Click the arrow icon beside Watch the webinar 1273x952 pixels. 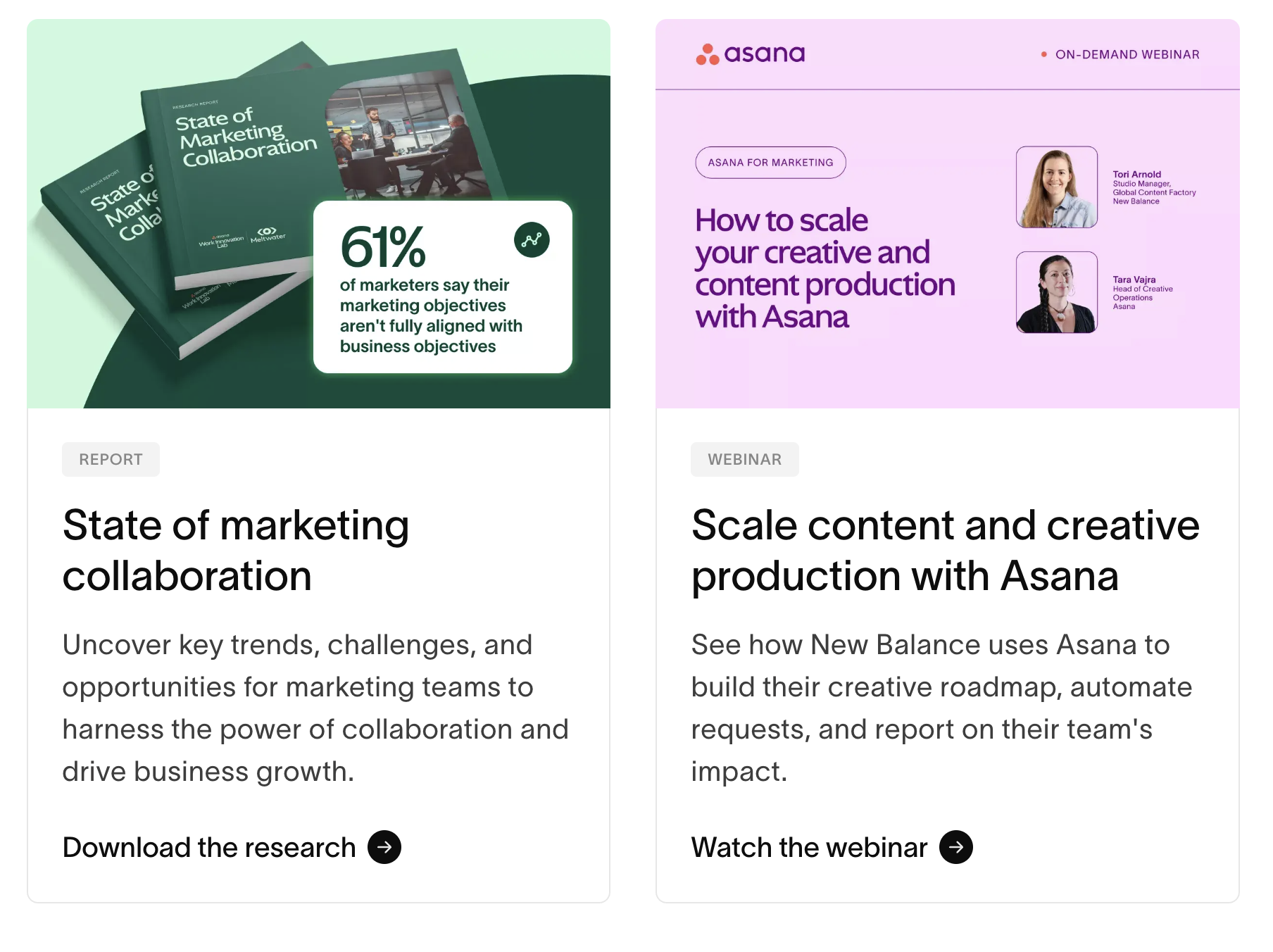[x=956, y=847]
